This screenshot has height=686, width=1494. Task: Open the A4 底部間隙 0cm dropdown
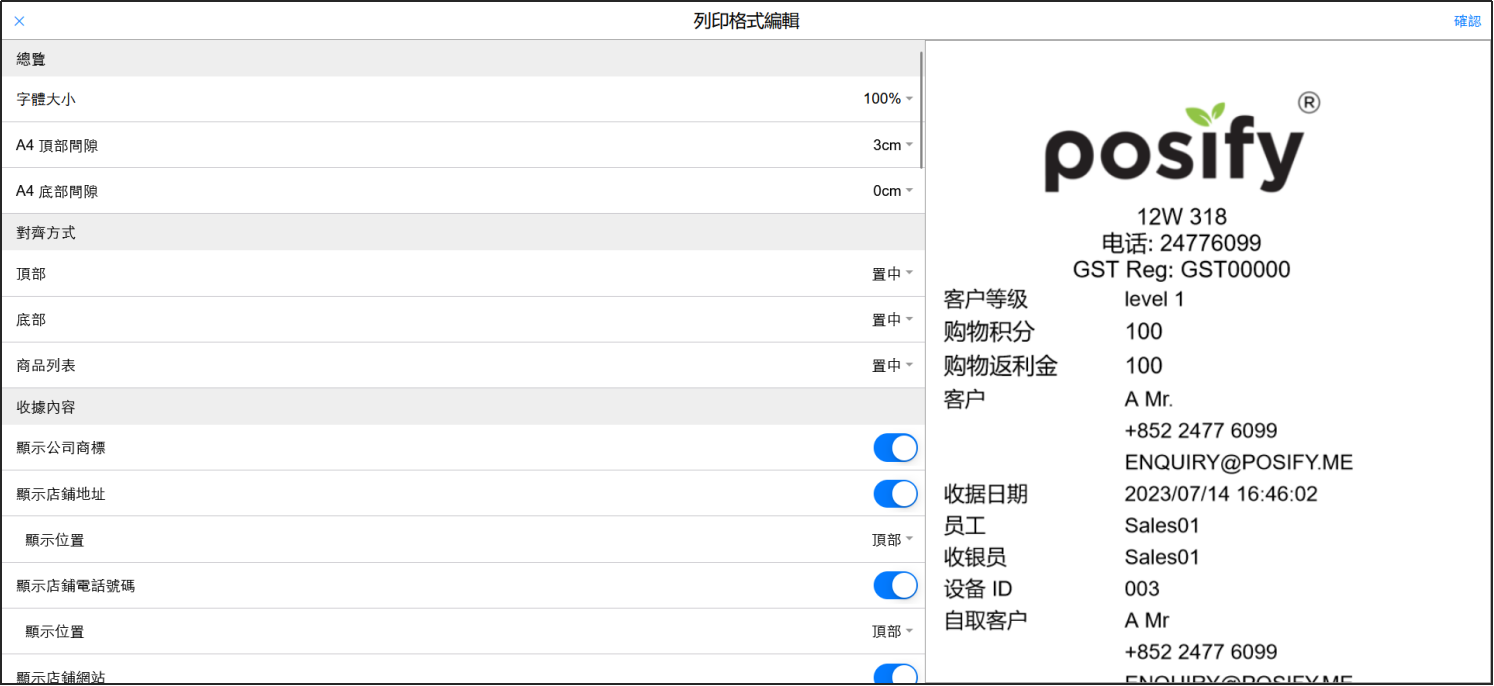[x=892, y=191]
